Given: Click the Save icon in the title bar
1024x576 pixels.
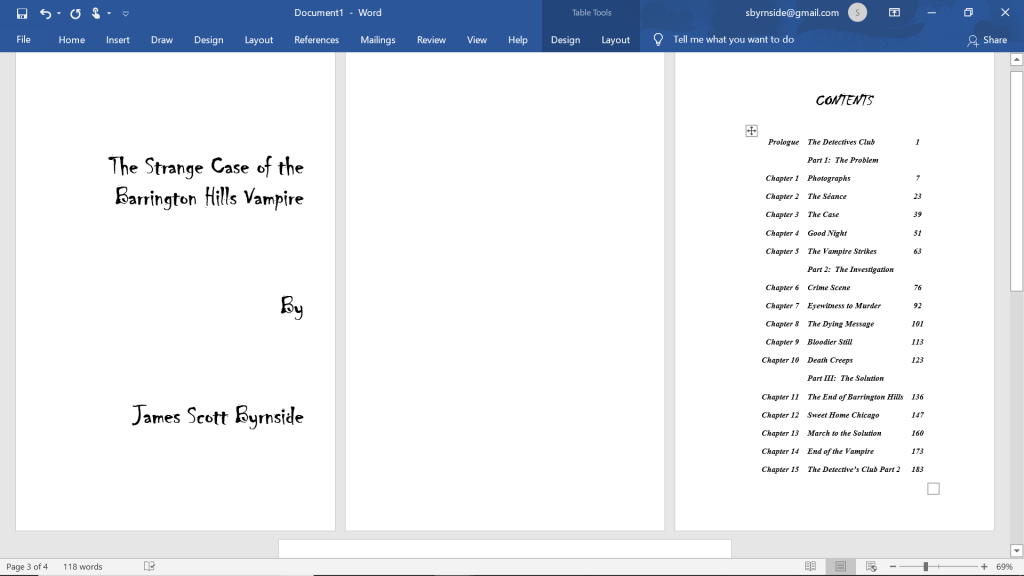Looking at the screenshot, I should point(22,13).
